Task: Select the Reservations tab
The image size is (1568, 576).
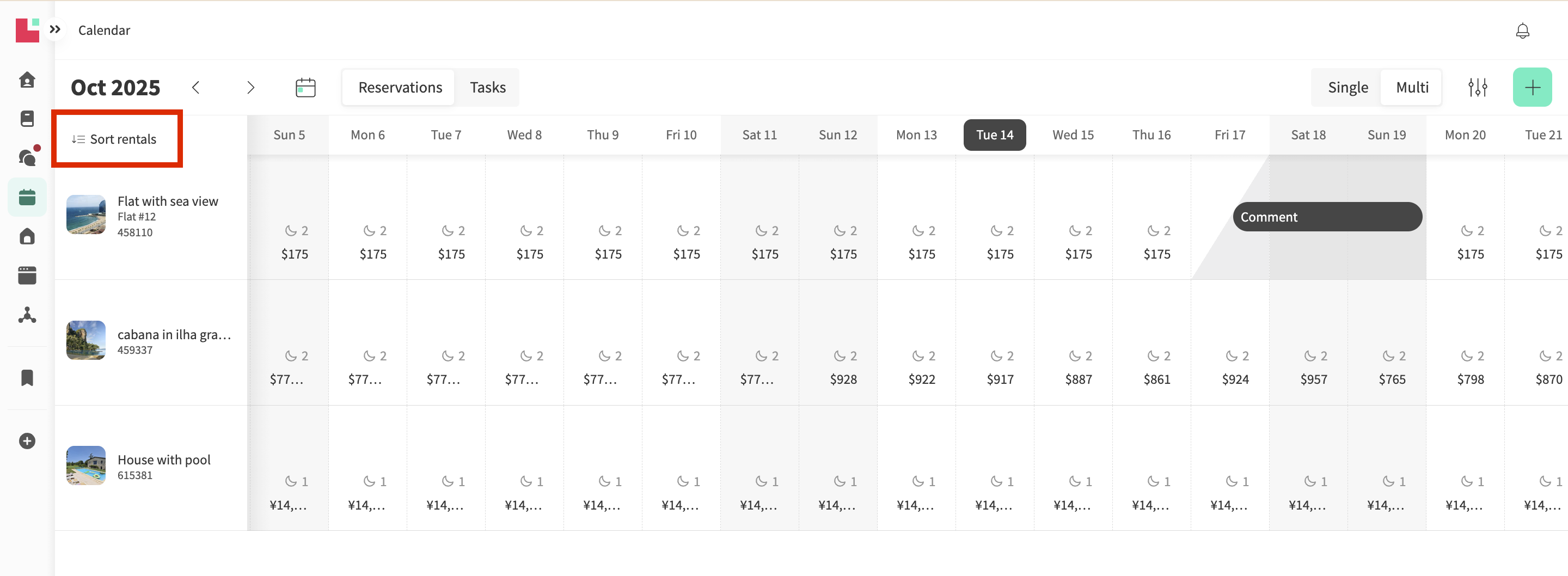Action: click(x=400, y=88)
